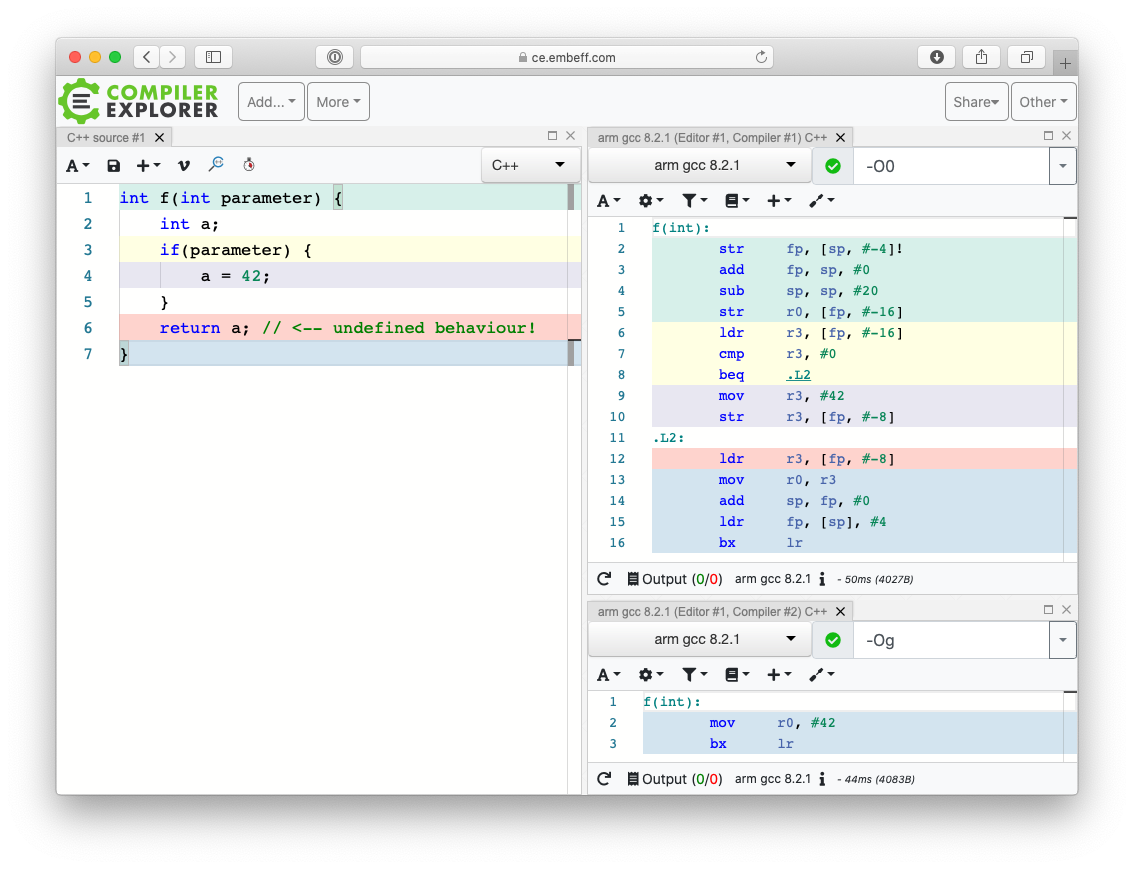Screen dimensions: 1134x869
Task: Click the Share button
Action: [x=976, y=102]
